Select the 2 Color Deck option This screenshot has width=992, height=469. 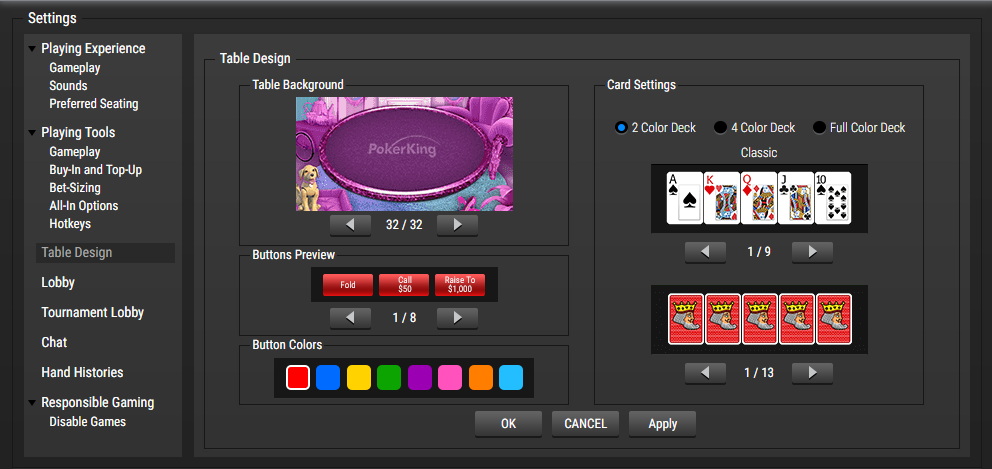(621, 128)
